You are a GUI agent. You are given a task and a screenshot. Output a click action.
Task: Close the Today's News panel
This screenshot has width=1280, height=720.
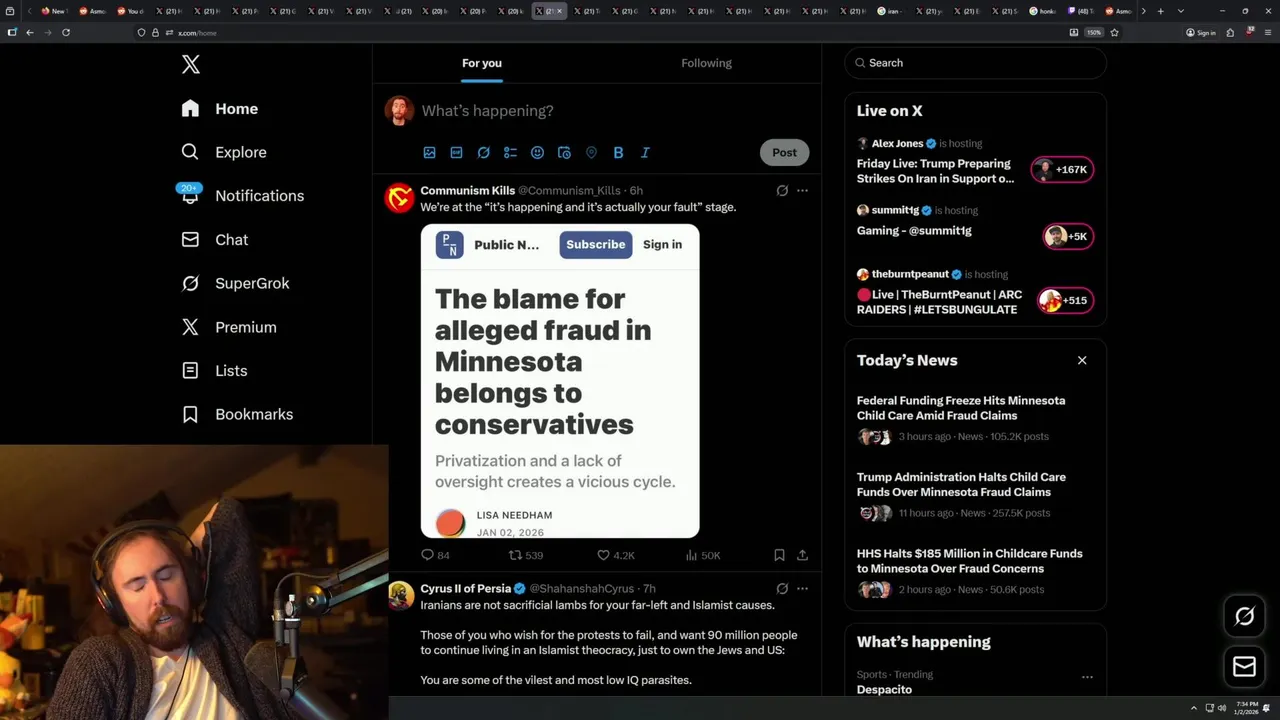[1082, 361]
